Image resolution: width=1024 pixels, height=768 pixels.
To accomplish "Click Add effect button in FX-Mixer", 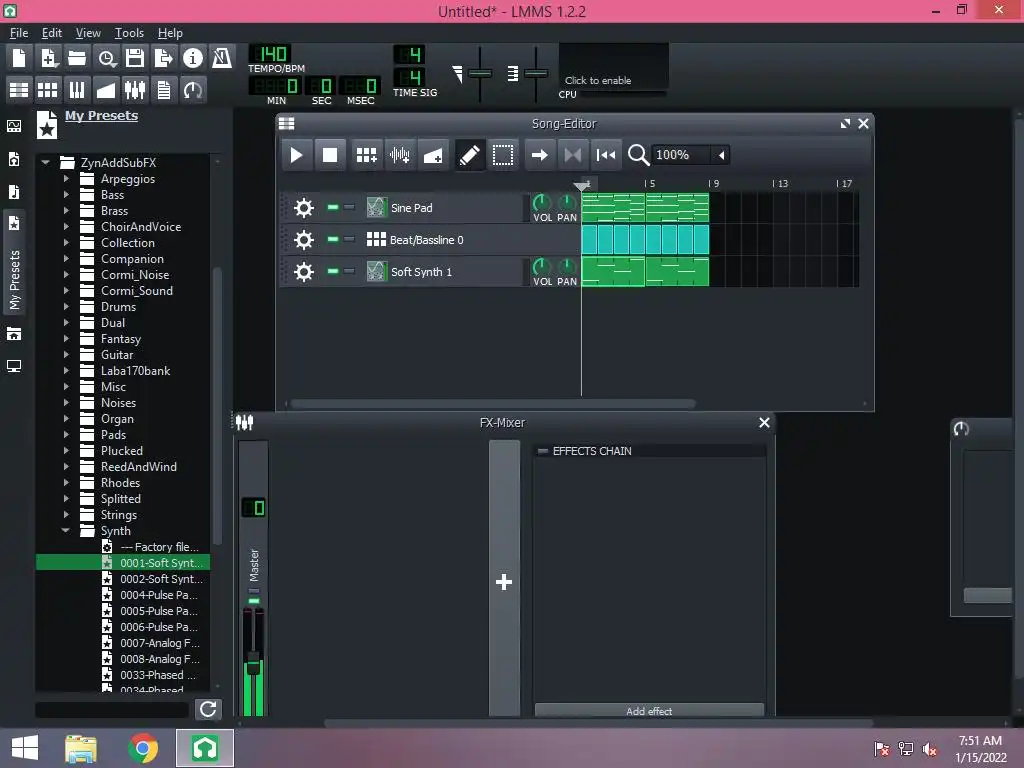I will (x=649, y=711).
